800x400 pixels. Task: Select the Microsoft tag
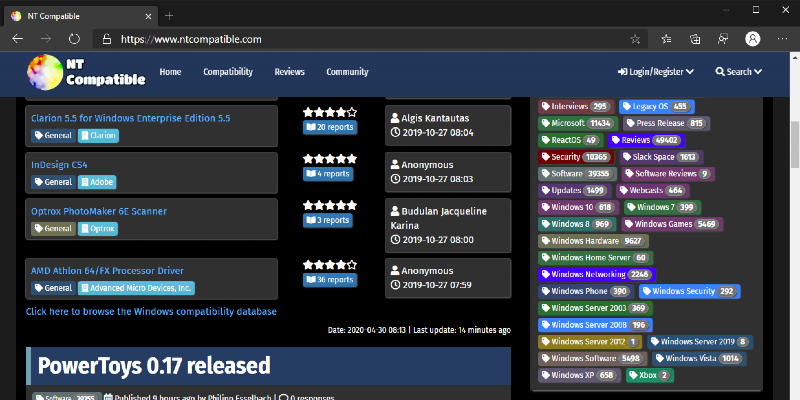(x=578, y=123)
